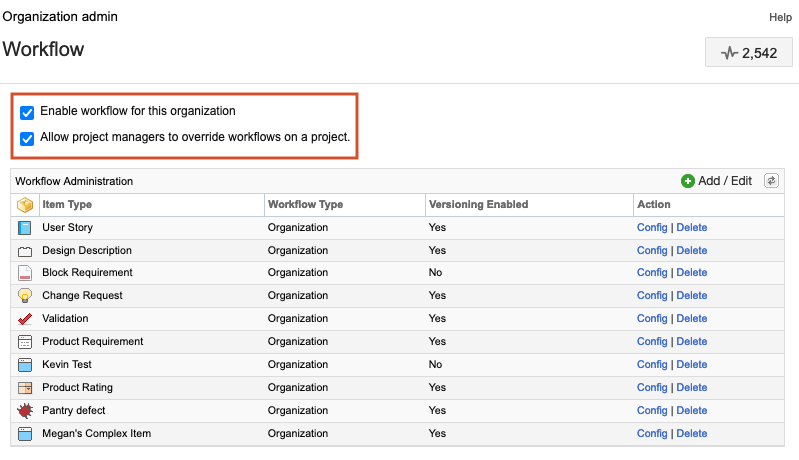Open the Help link
The width and height of the screenshot is (799, 460).
[x=780, y=17]
